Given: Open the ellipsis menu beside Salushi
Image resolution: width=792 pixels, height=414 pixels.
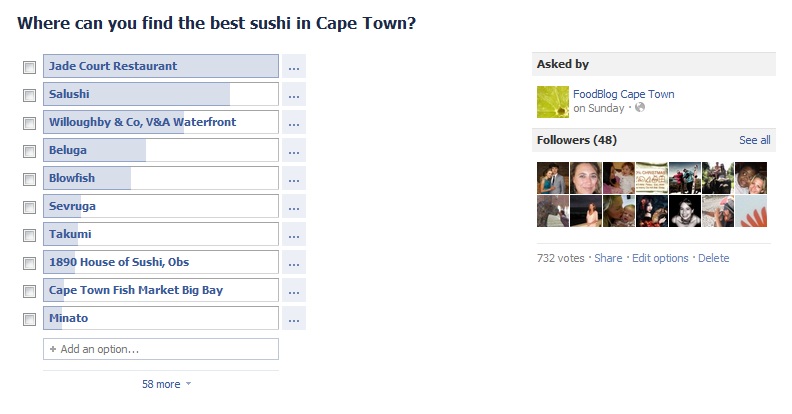Looking at the screenshot, I should [293, 95].
